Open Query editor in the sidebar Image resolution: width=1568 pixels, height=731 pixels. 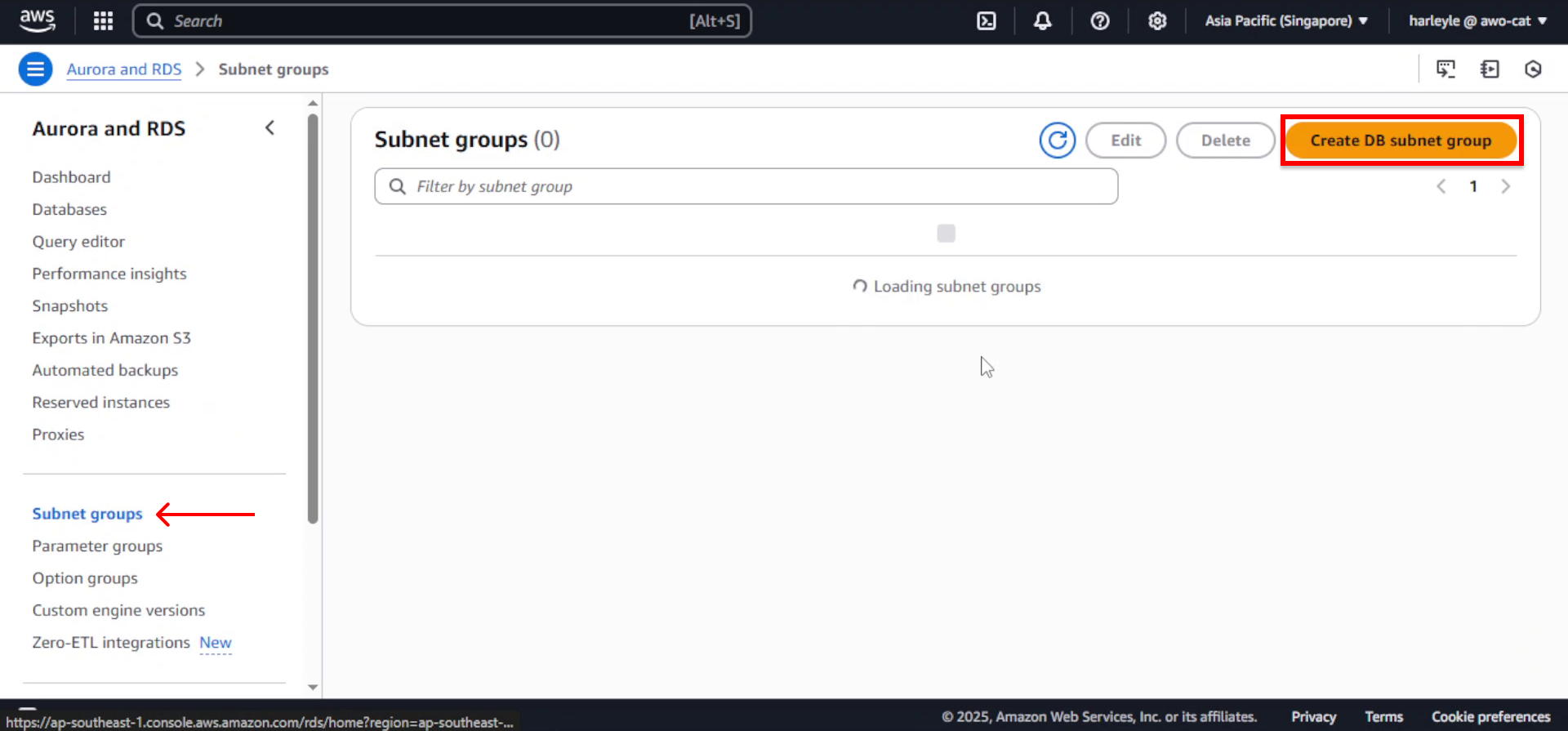pos(78,242)
